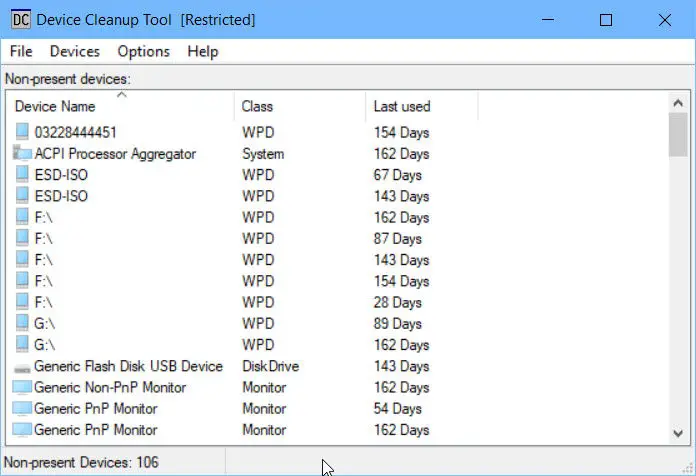696x476 pixels.
Task: Select the ACPI Processor Aggregator row text
Action: (115, 154)
